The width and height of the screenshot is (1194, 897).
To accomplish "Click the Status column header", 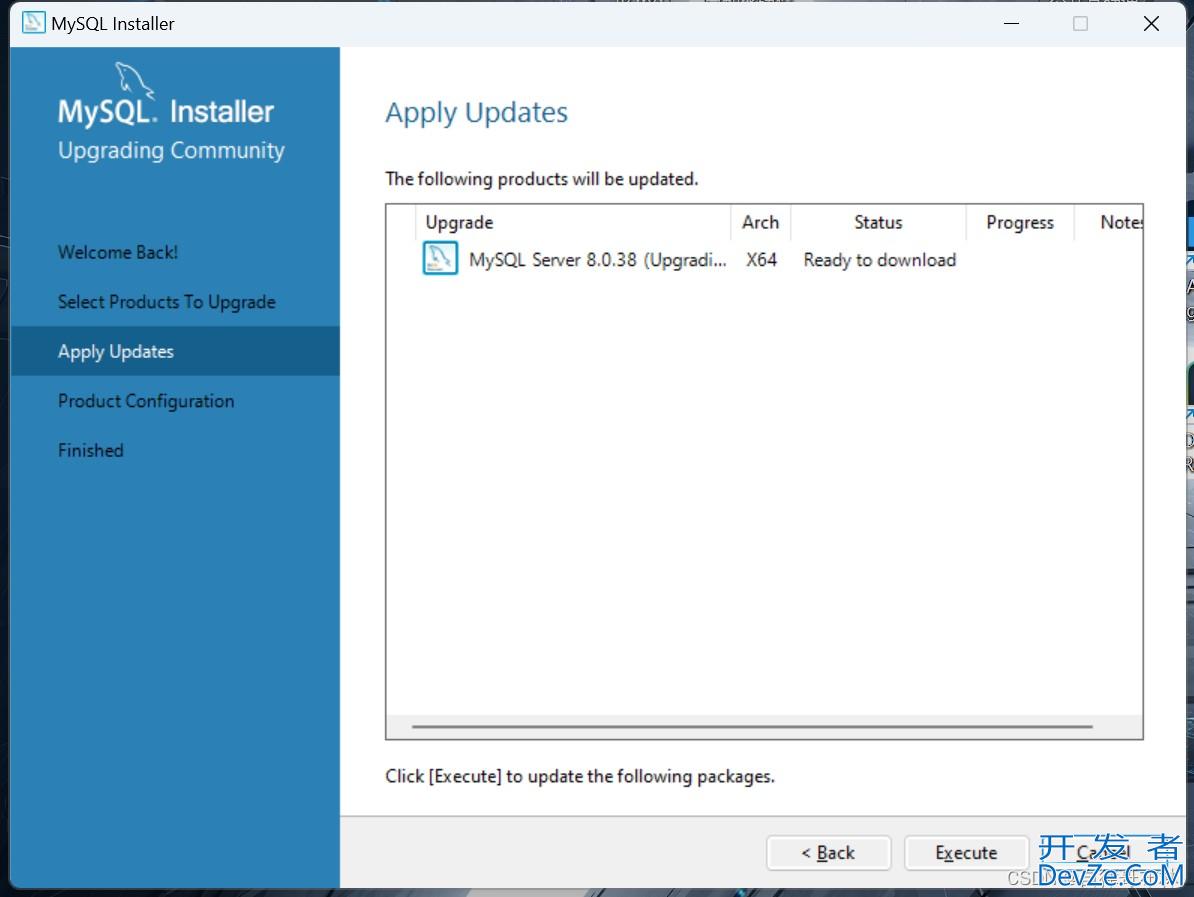I will pyautogui.click(x=878, y=222).
